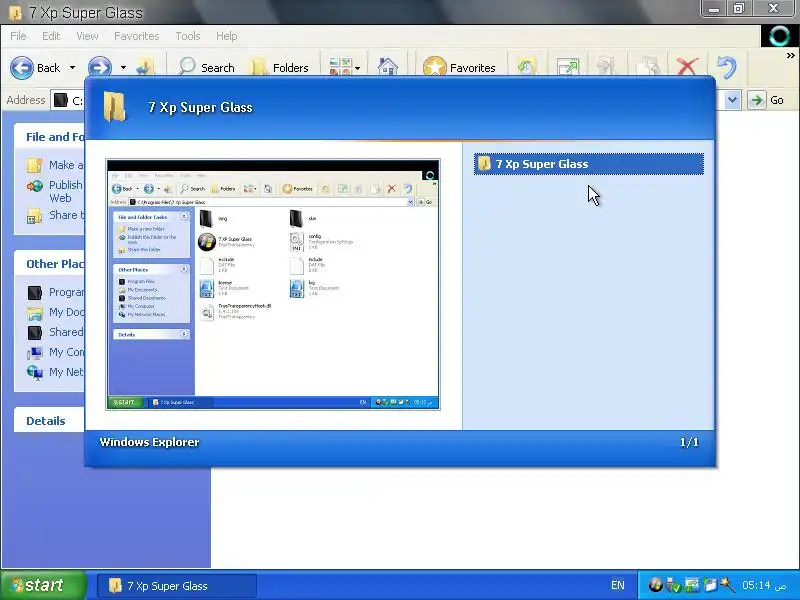The image size is (800, 600).
Task: Open the Back history dropdown arrow
Action: (72, 67)
